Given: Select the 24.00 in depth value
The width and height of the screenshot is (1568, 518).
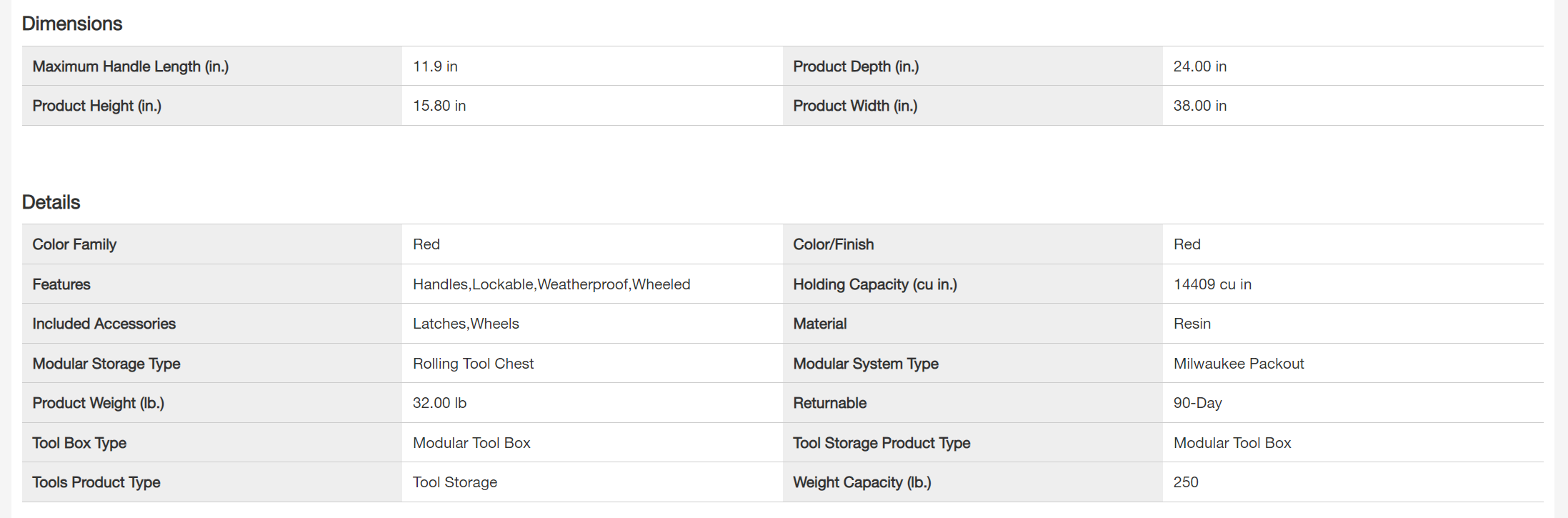Looking at the screenshot, I should [x=1199, y=66].
